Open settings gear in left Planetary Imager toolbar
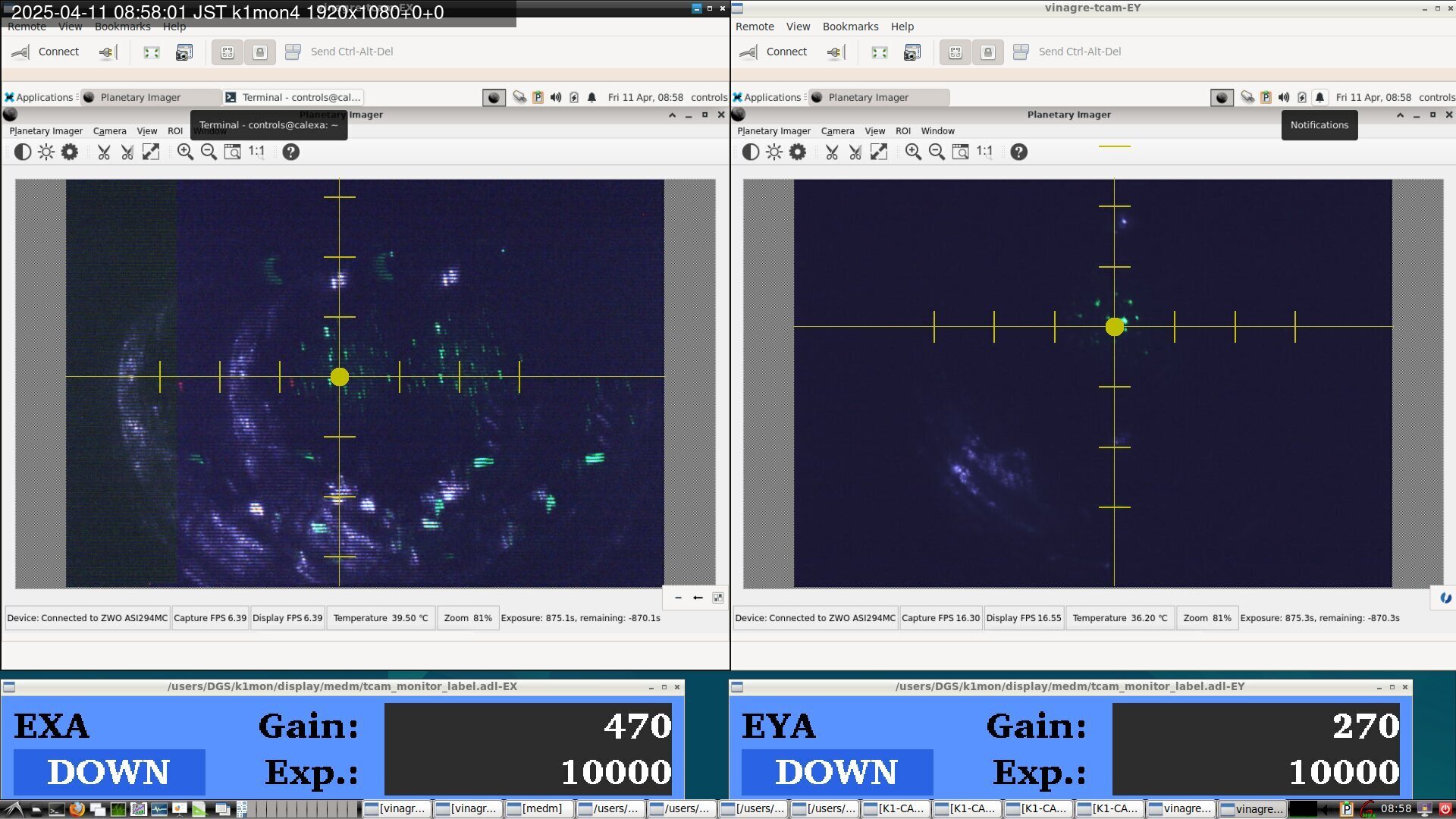Screen dimensions: 1456x819 pyautogui.click(x=70, y=152)
